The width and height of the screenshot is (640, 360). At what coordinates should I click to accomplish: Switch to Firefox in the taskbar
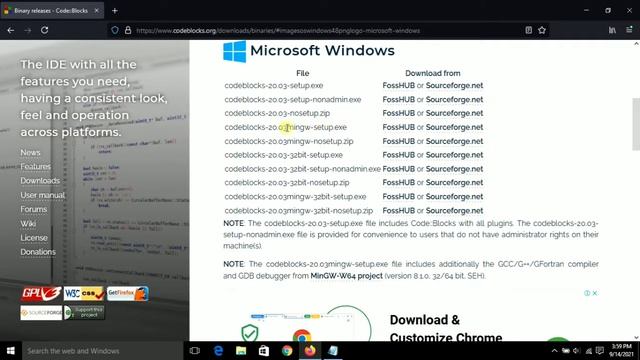pyautogui.click(x=310, y=351)
